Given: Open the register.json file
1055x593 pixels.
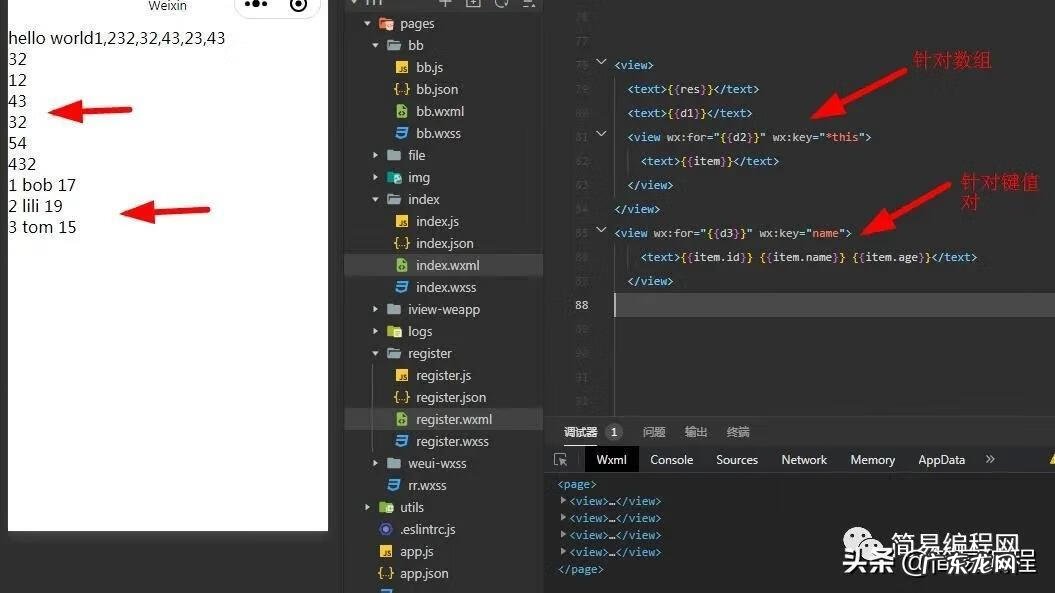Looking at the screenshot, I should point(450,397).
